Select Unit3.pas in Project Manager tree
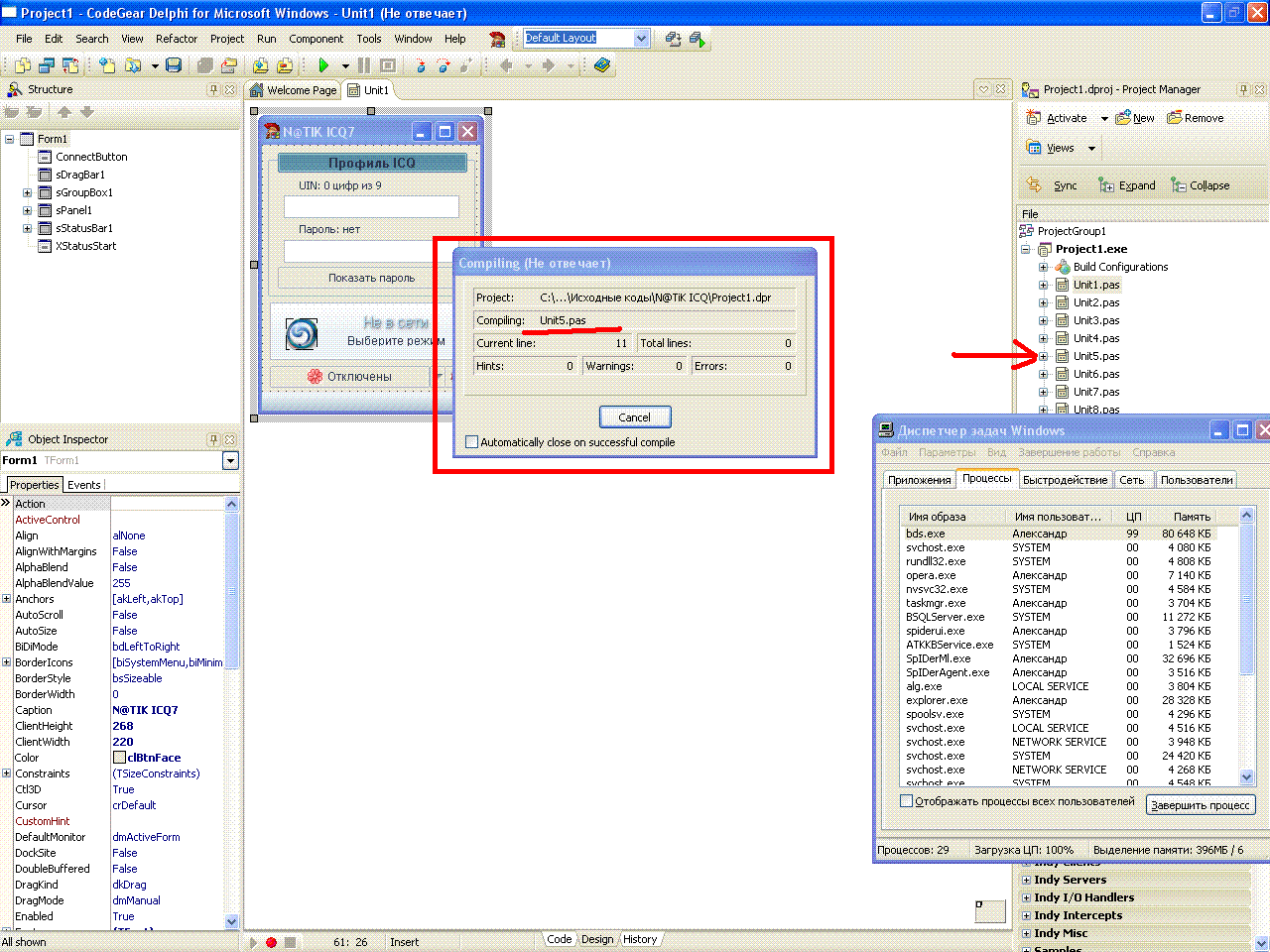This screenshot has height=952, width=1270. coord(1096,320)
